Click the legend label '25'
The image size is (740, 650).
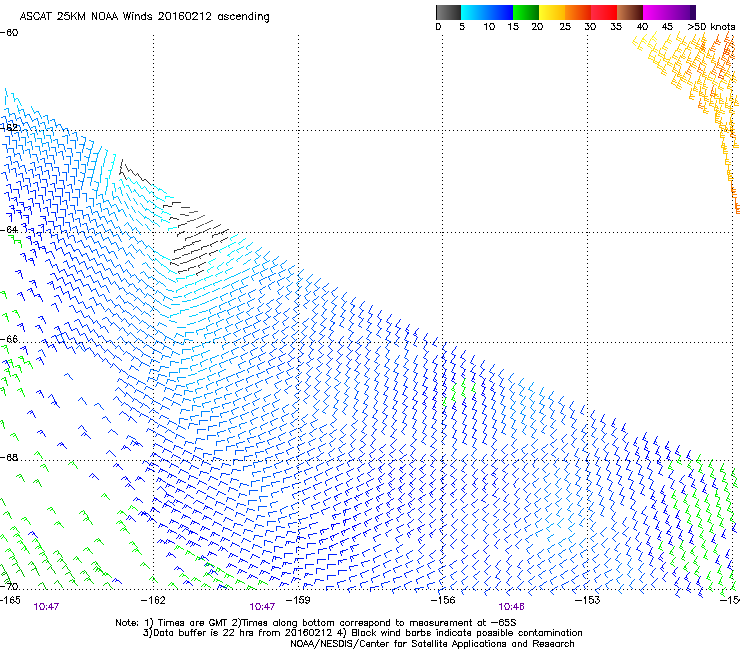pyautogui.click(x=565, y=26)
